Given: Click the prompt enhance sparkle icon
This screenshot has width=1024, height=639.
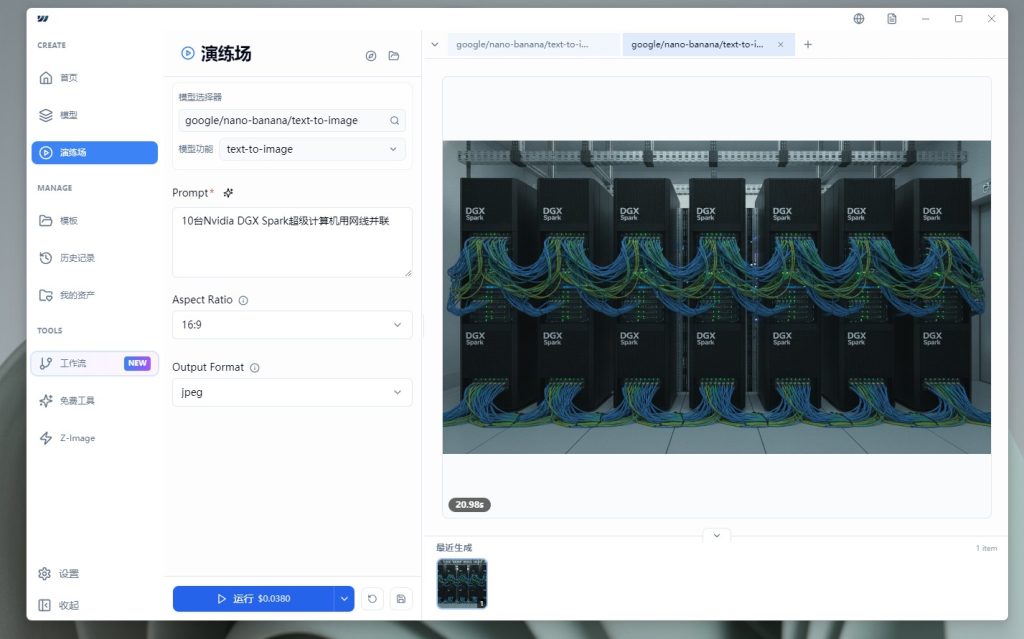Looking at the screenshot, I should 228,193.
